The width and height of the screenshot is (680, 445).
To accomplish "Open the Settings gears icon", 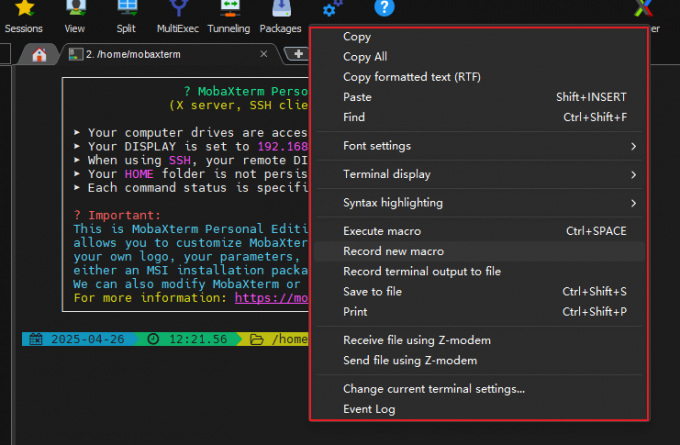I will [332, 9].
